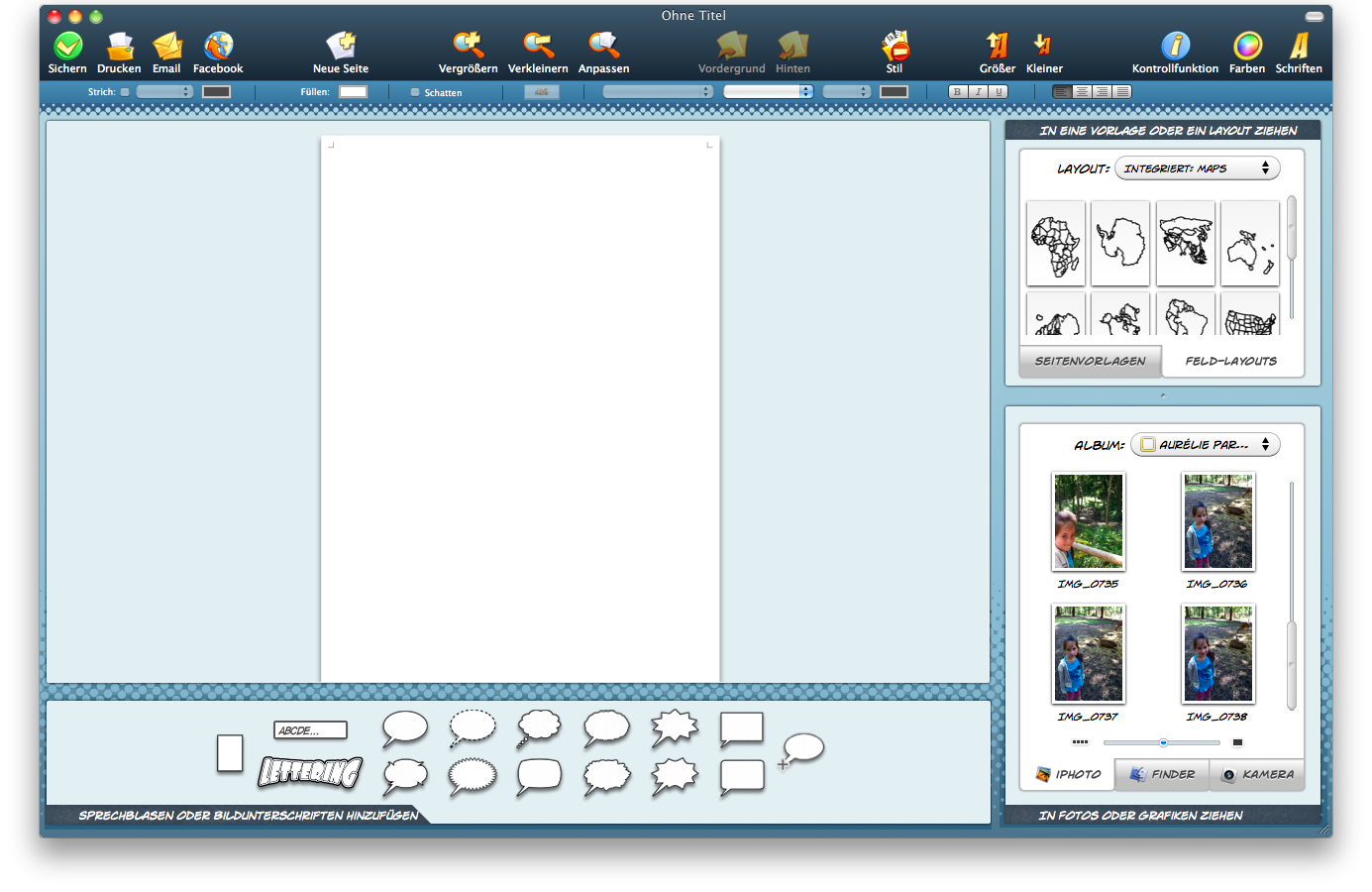Viewport: 1372px width, 892px height.
Task: Toggle the Schatten shadow checkbox
Action: pos(415,92)
